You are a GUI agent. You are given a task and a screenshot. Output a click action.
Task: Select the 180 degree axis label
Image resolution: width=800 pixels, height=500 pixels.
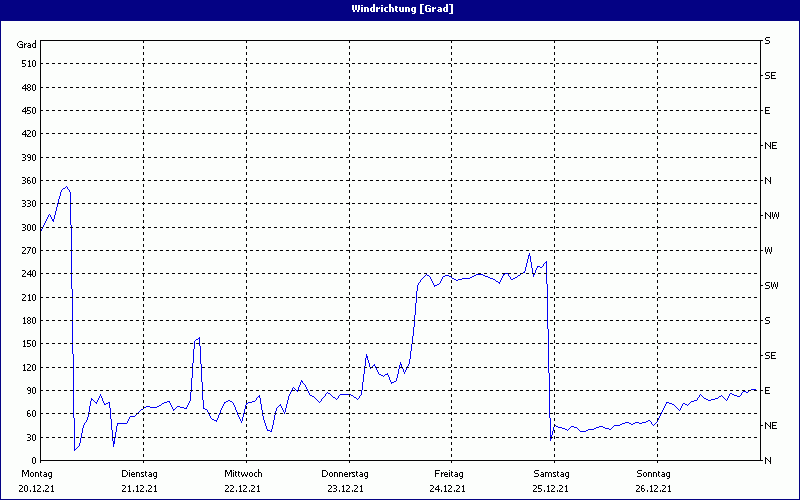(x=27, y=321)
